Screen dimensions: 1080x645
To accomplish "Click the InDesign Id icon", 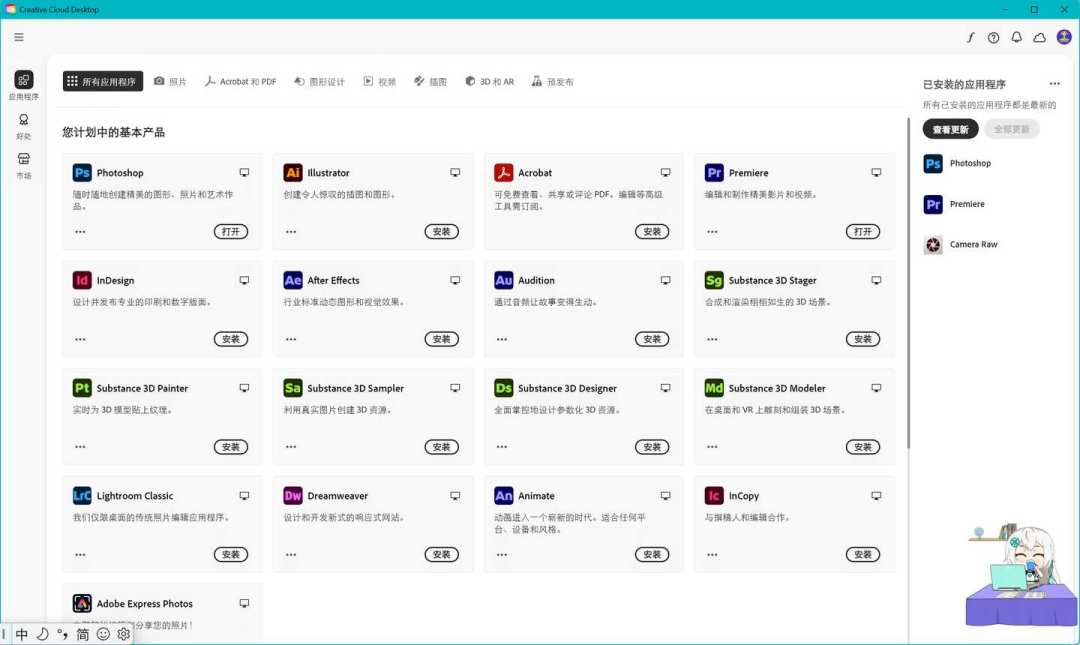I will click(x=82, y=280).
